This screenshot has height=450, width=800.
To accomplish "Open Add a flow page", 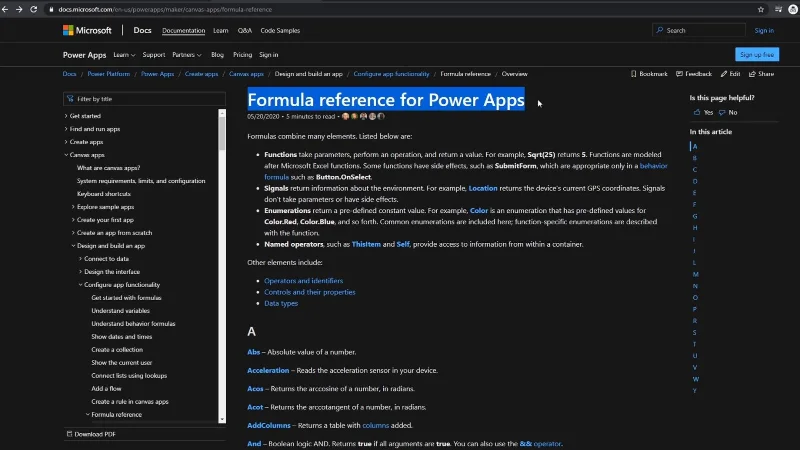I will tap(106, 388).
